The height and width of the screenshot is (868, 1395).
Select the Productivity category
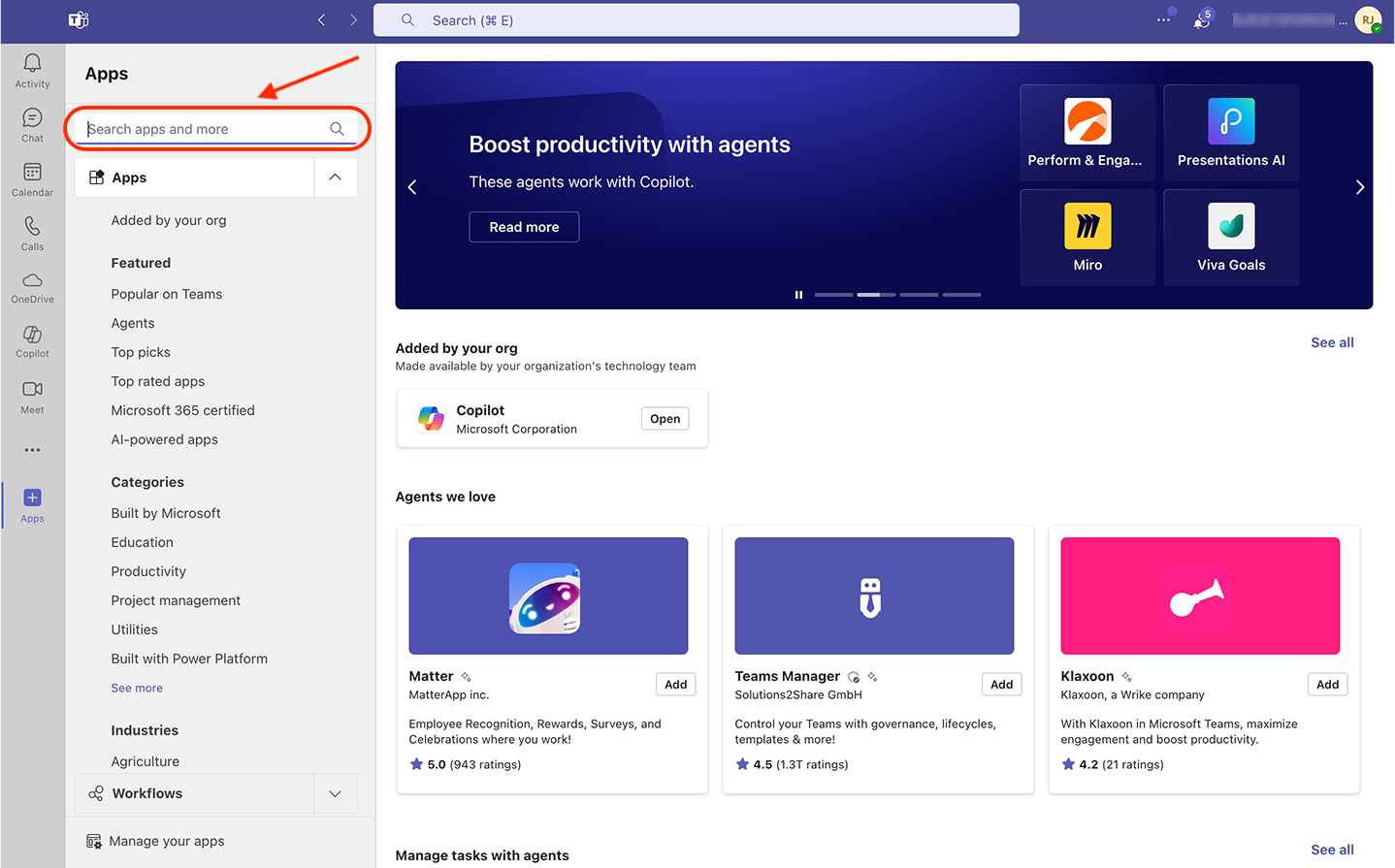click(x=148, y=571)
